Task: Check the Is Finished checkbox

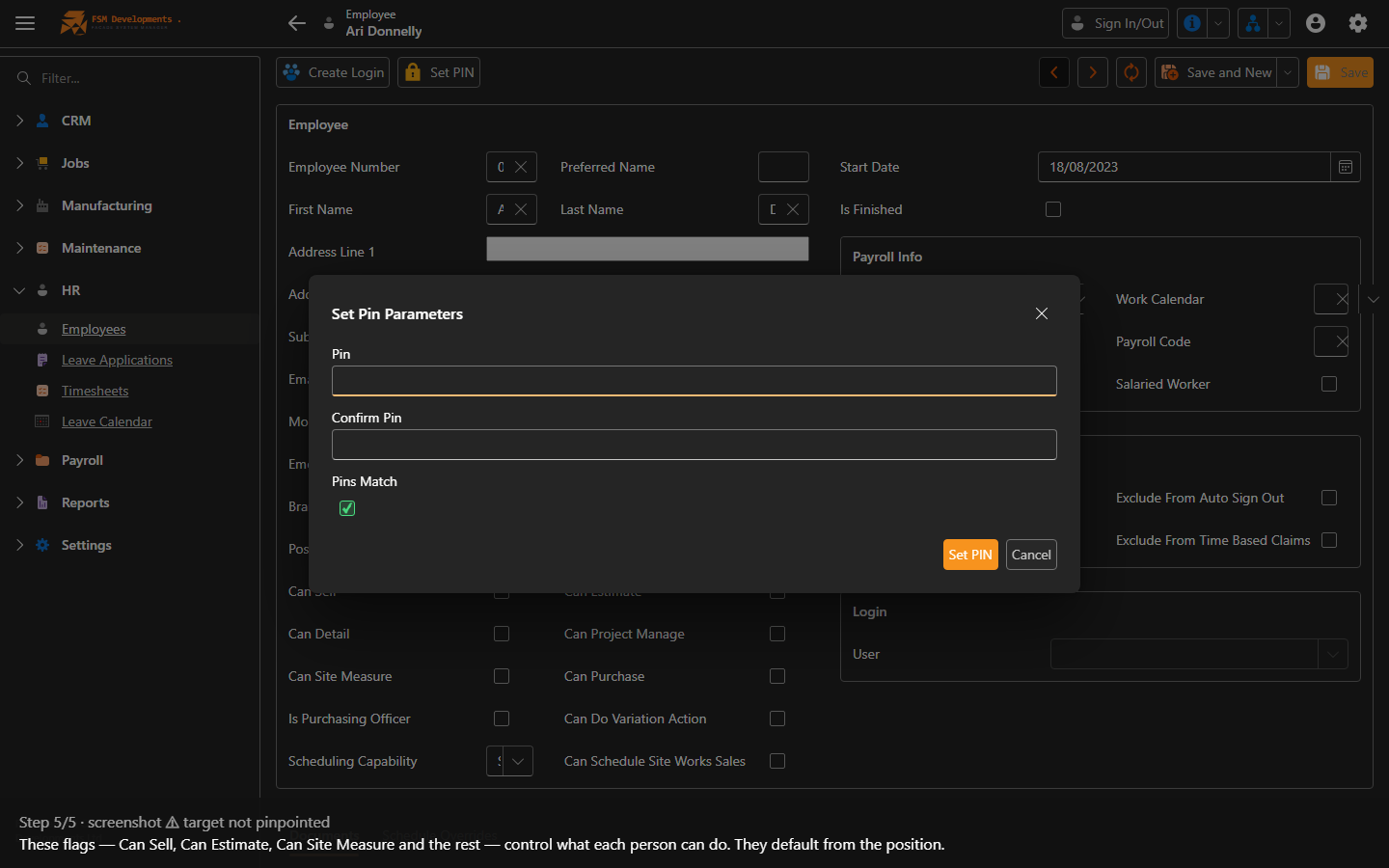Action: (1053, 209)
